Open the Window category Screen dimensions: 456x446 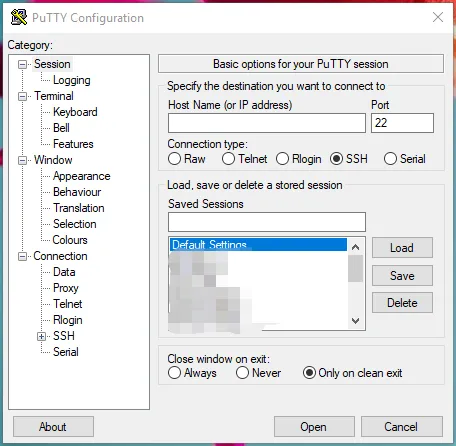click(53, 160)
